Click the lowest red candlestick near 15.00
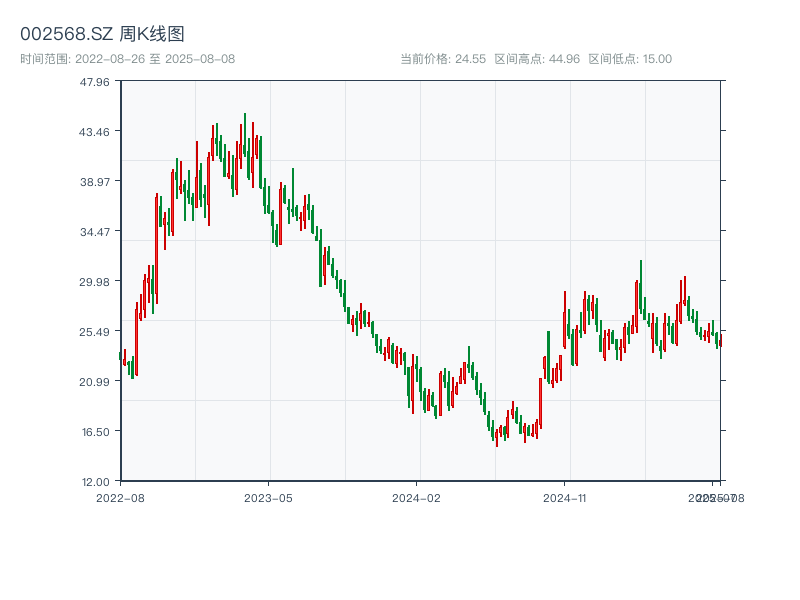The image size is (800, 600). click(x=496, y=438)
